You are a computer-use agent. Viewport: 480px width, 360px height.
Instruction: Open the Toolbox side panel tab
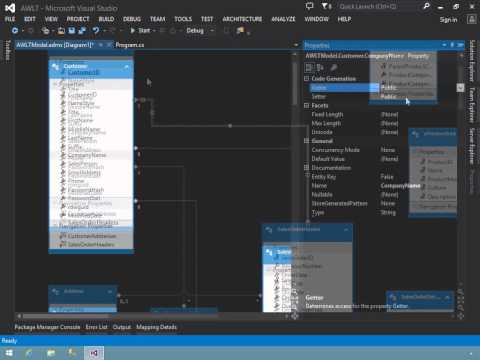[8, 50]
